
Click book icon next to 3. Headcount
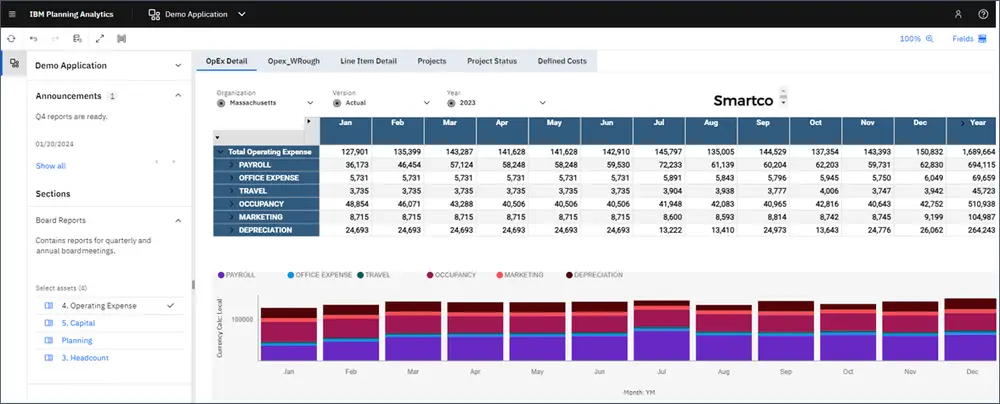pyautogui.click(x=48, y=358)
